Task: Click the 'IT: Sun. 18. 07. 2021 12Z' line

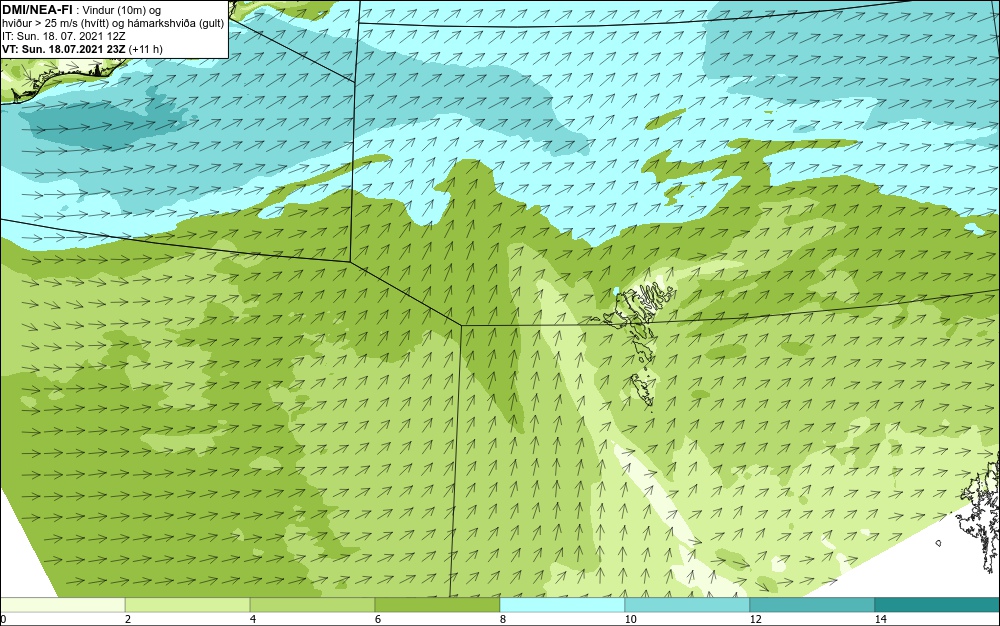Action: pyautogui.click(x=64, y=36)
